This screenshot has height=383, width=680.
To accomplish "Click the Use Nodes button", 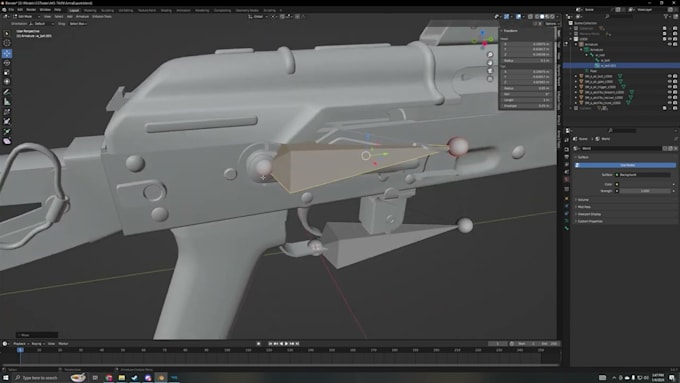I will tap(627, 165).
